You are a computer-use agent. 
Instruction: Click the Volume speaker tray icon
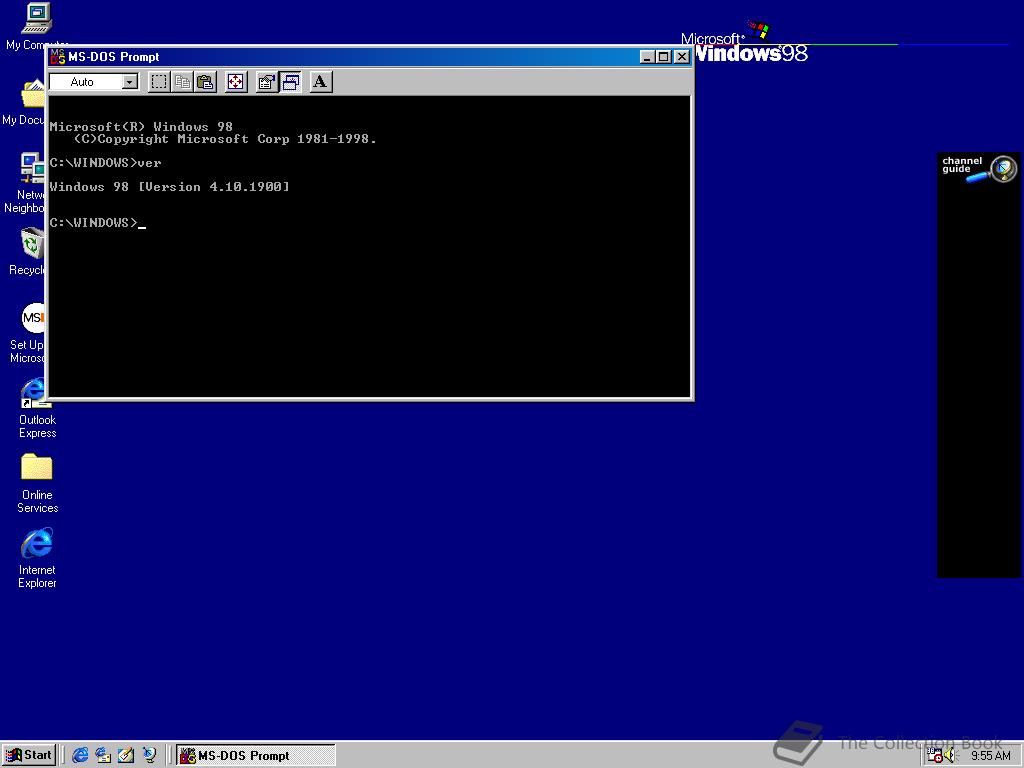coord(949,756)
